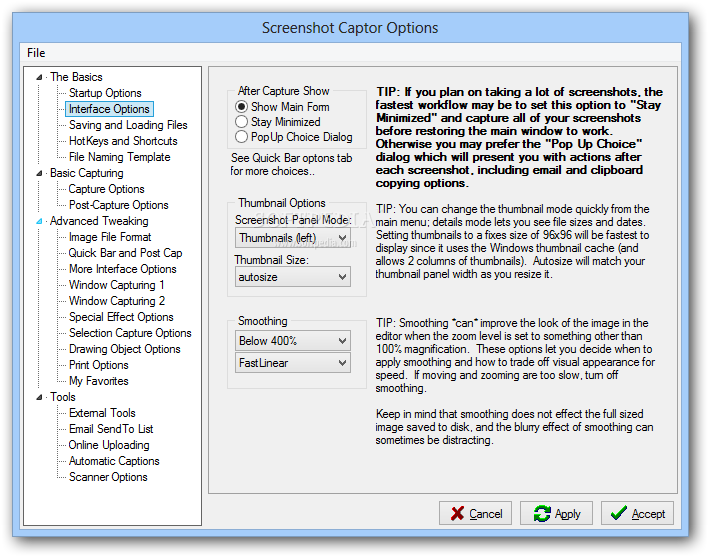Open Scanner Options page
Screen dimensions: 709x557
coord(108,477)
